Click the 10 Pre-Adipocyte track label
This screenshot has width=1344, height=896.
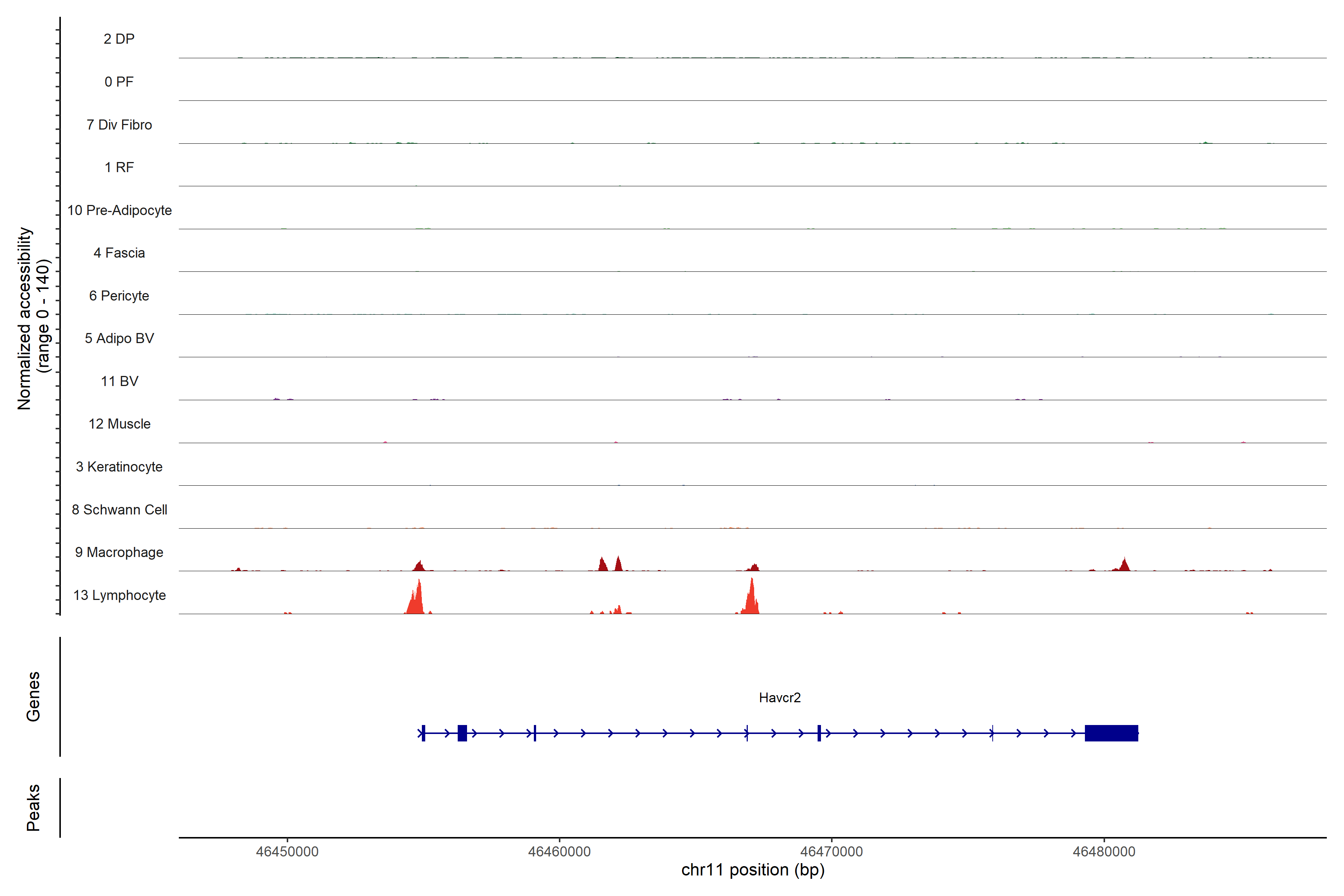[x=119, y=210]
